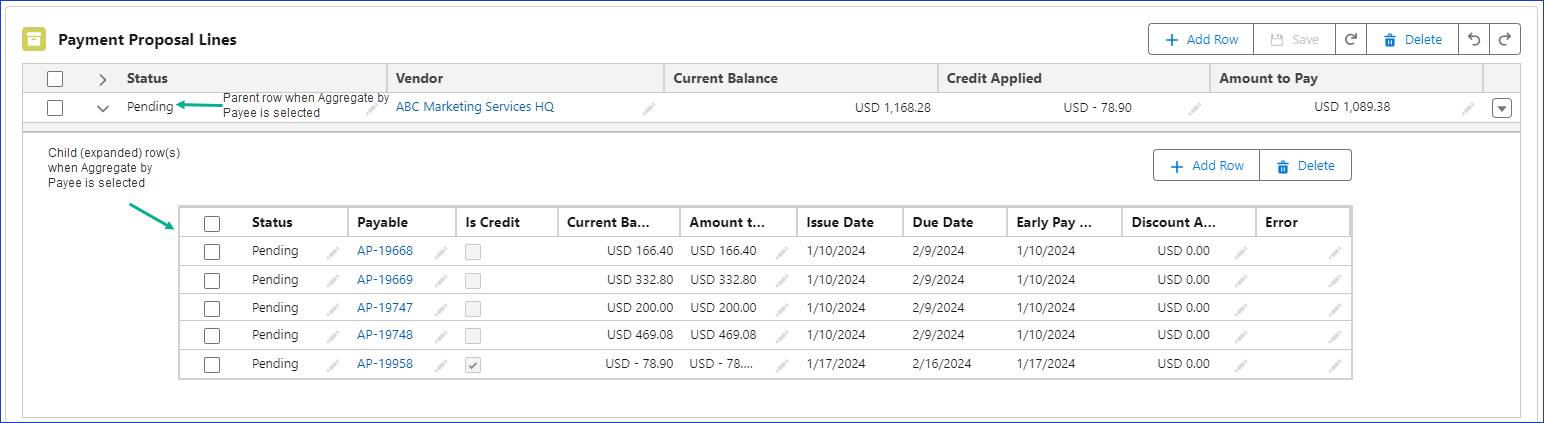1544x423 pixels.
Task: Click Delete button in the child rows section
Action: click(1305, 166)
